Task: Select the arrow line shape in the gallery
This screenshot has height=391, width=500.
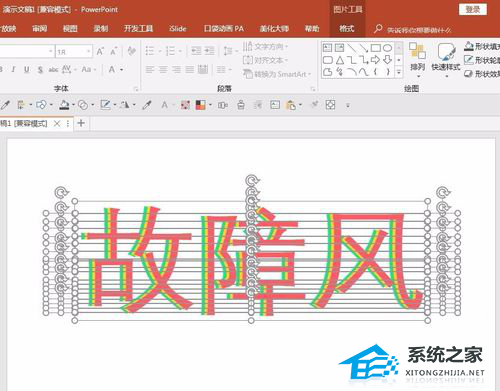Action: click(x=363, y=48)
